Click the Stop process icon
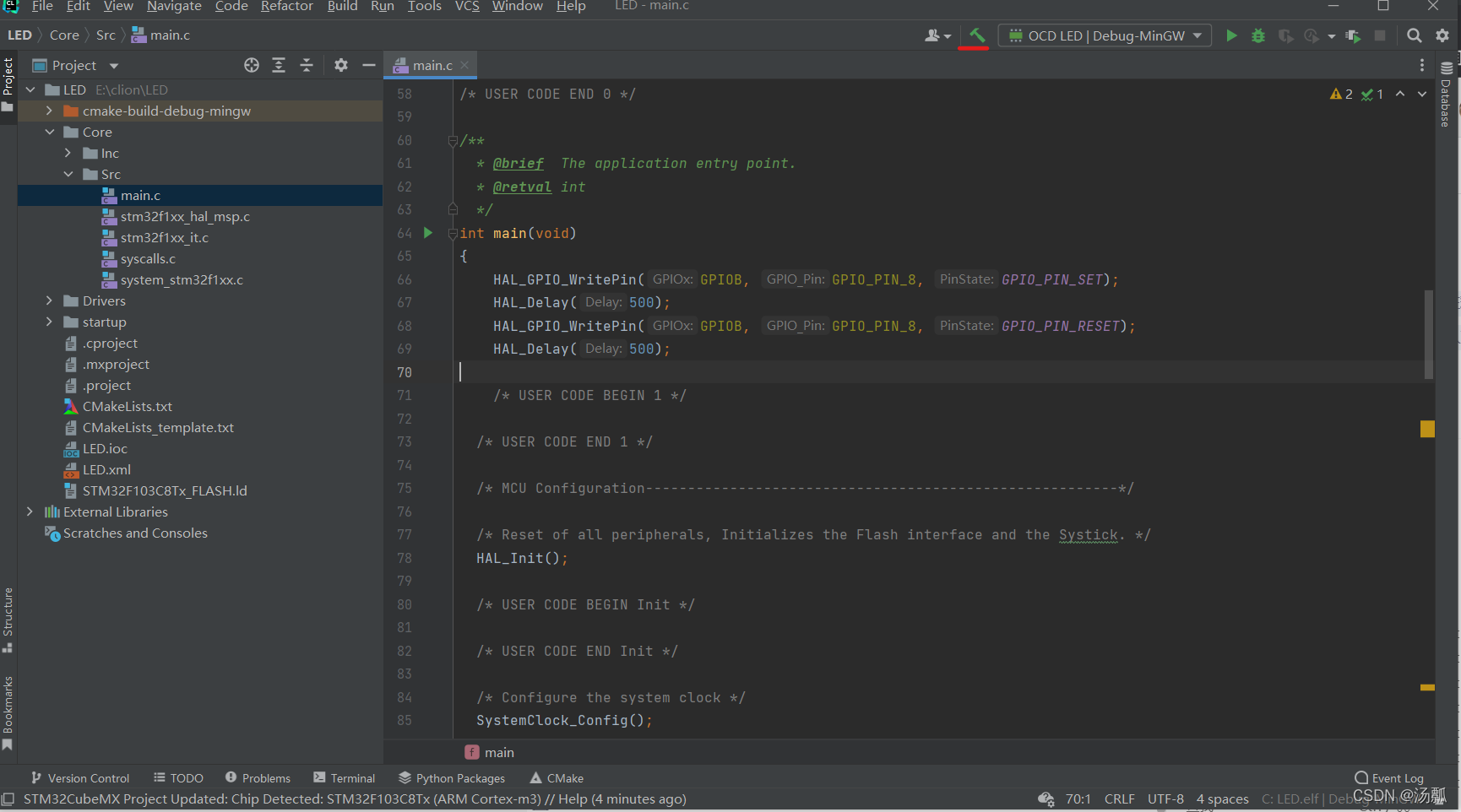This screenshot has width=1461, height=812. point(1380,35)
